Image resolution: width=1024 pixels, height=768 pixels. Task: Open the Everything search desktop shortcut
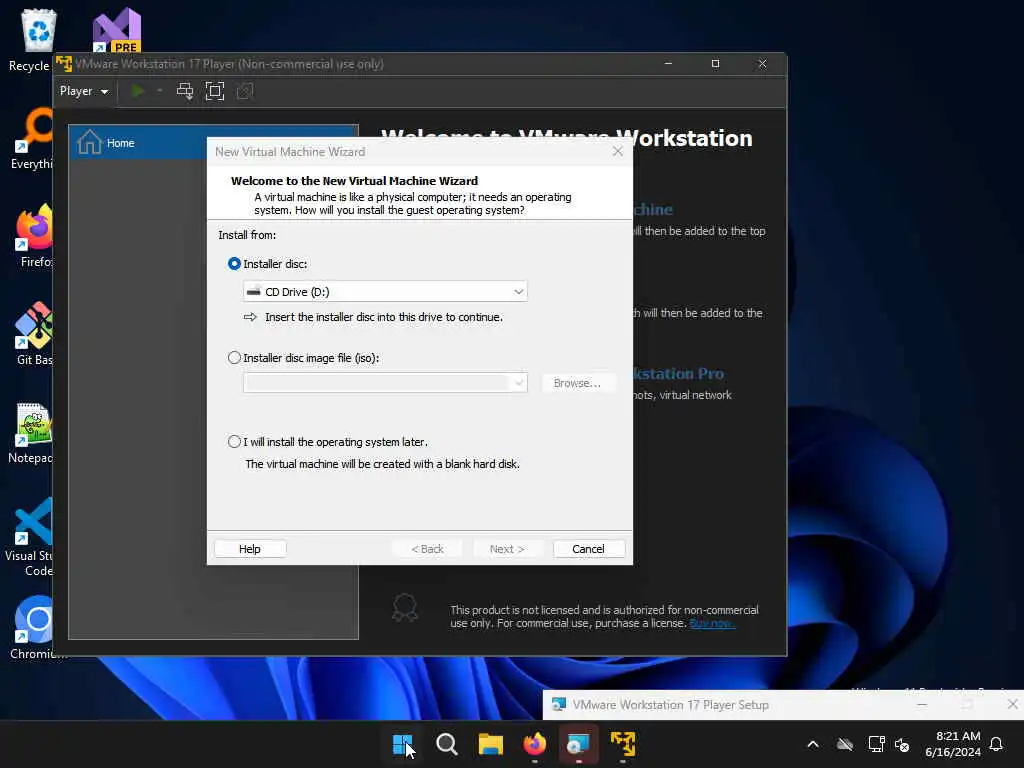click(34, 138)
